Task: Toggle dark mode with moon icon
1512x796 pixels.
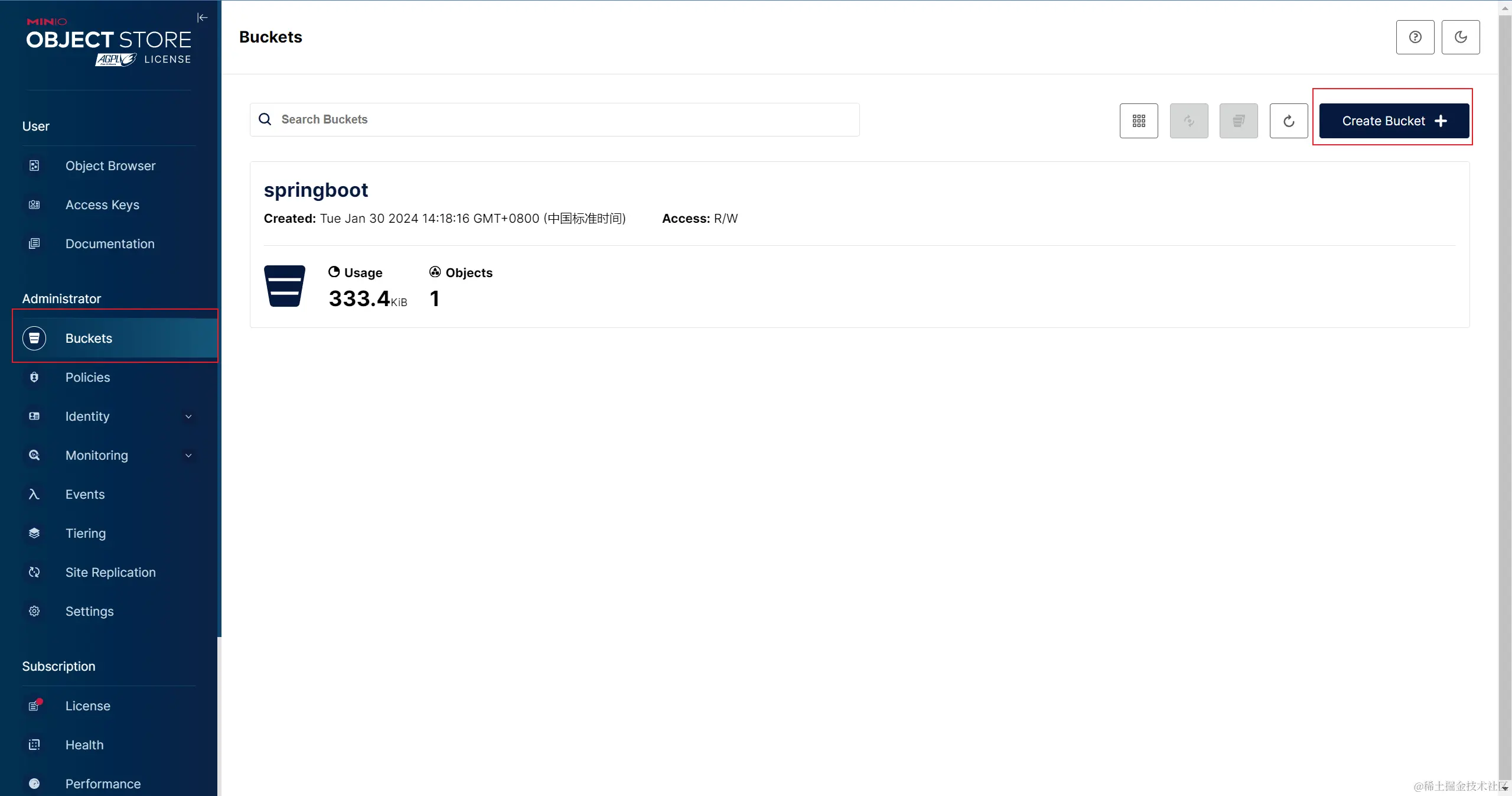Action: pos(1460,37)
